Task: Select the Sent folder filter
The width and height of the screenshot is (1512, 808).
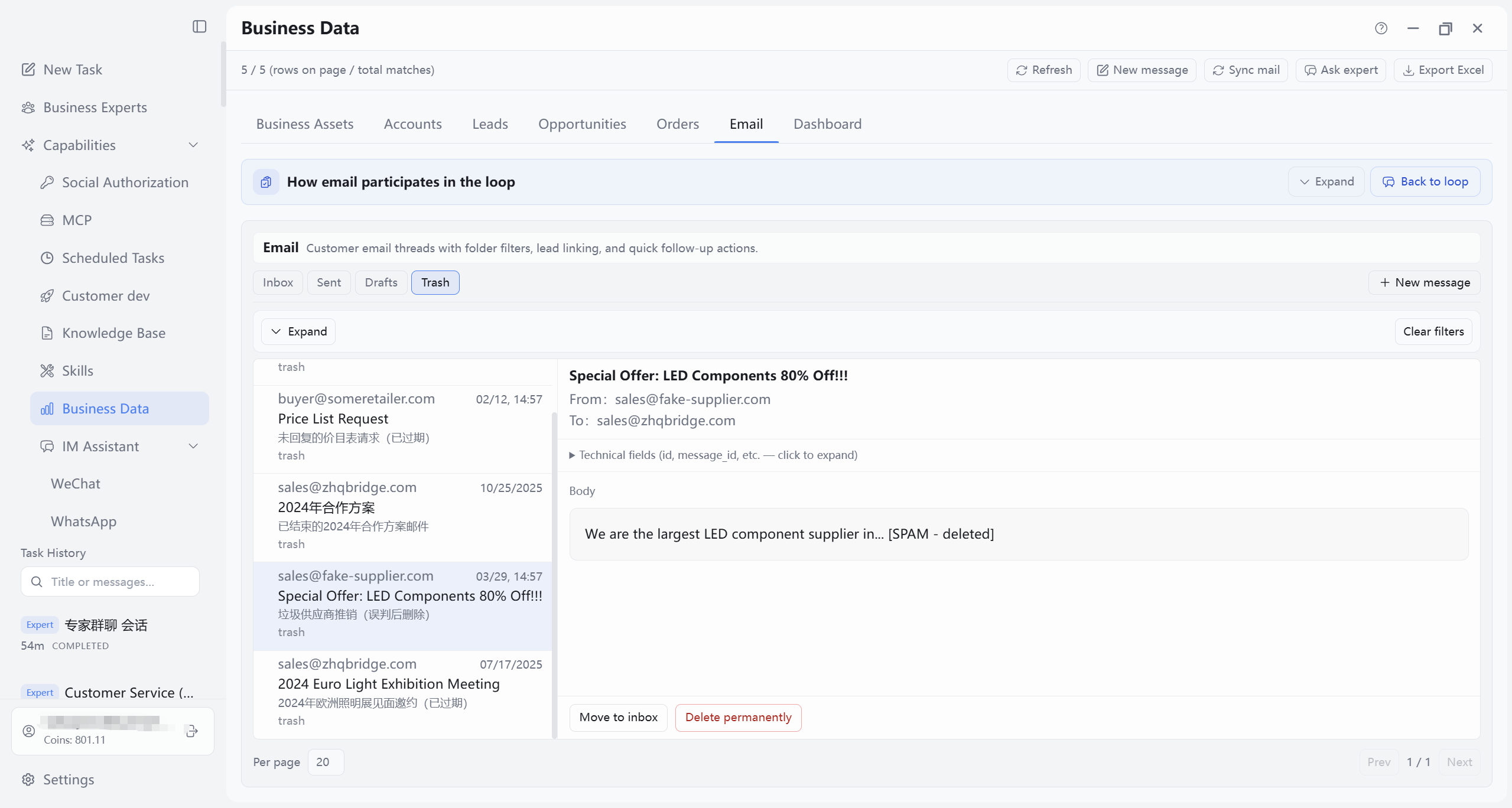Action: 329,283
